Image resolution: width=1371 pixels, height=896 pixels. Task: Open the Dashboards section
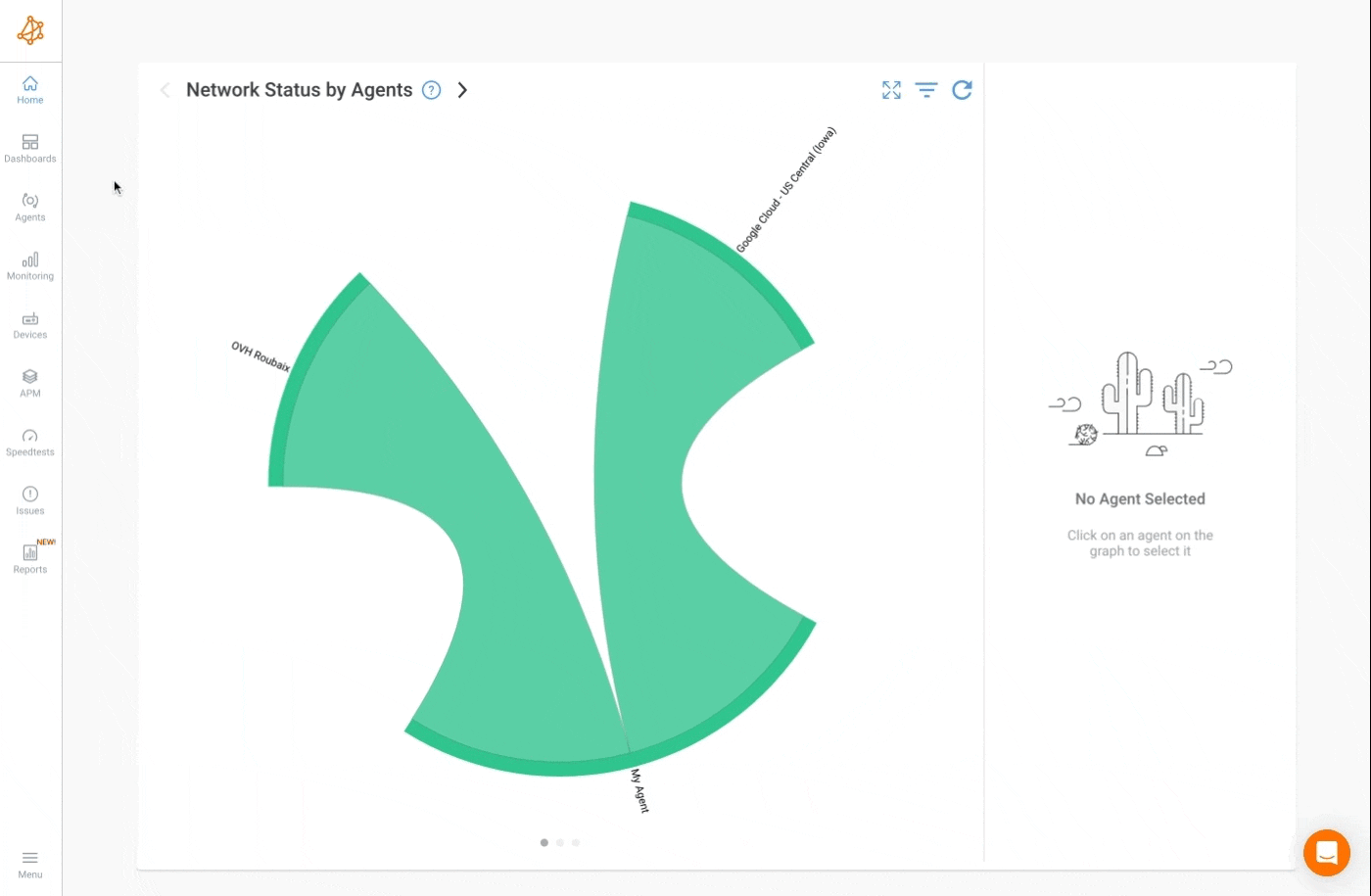click(x=30, y=149)
